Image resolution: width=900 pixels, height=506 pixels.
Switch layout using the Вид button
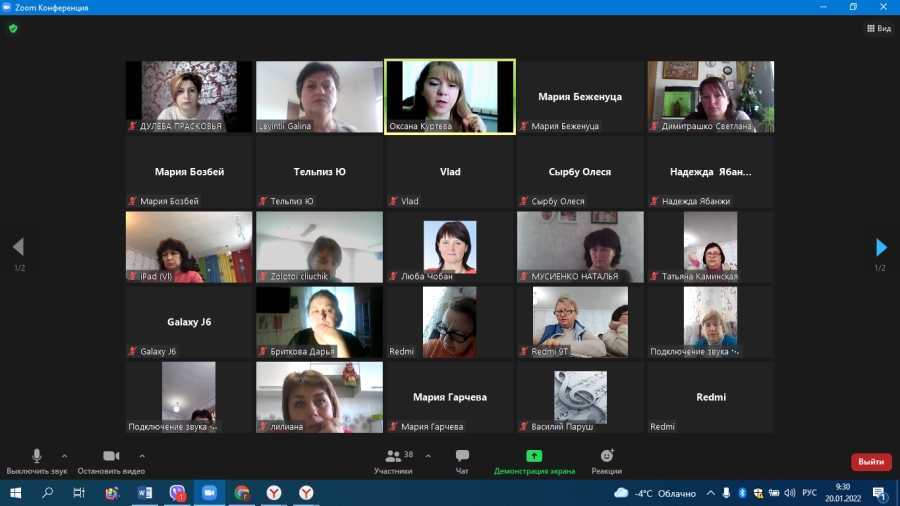pos(878,29)
